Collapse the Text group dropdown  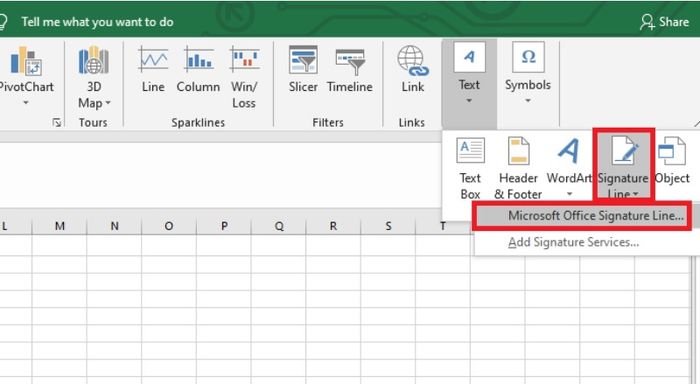click(x=469, y=73)
